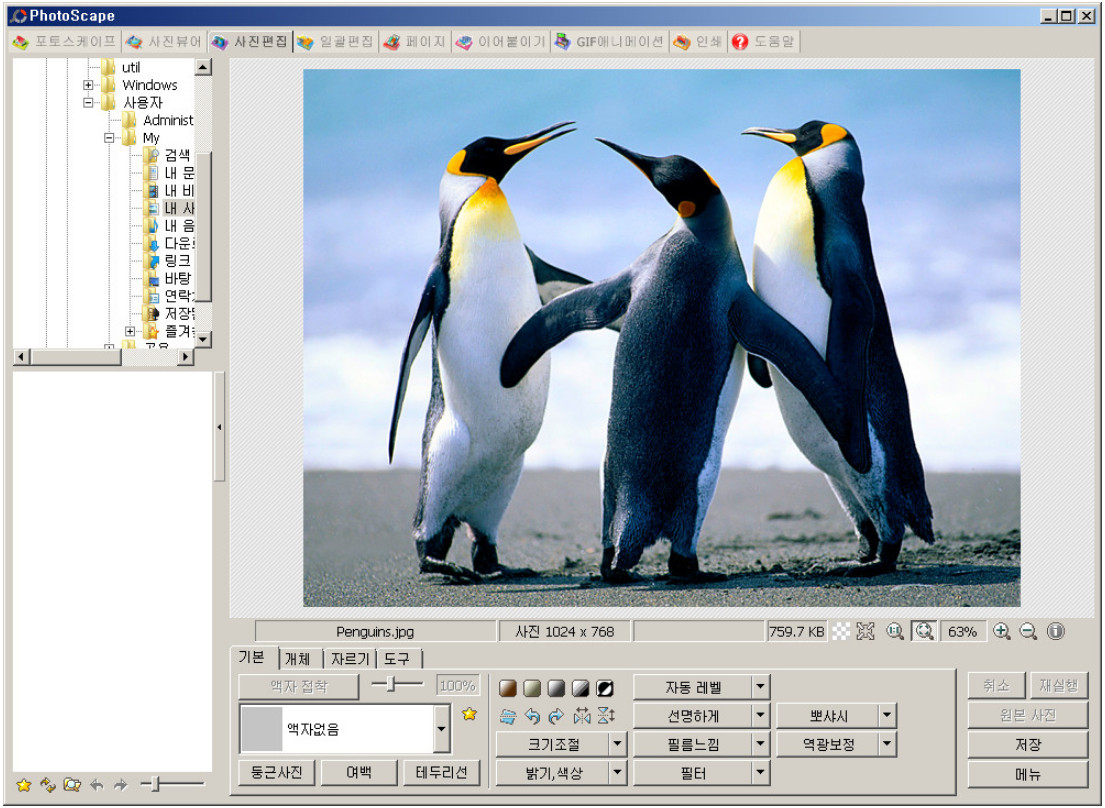
Task: Open the 크기조절 dropdown arrow
Action: click(617, 744)
